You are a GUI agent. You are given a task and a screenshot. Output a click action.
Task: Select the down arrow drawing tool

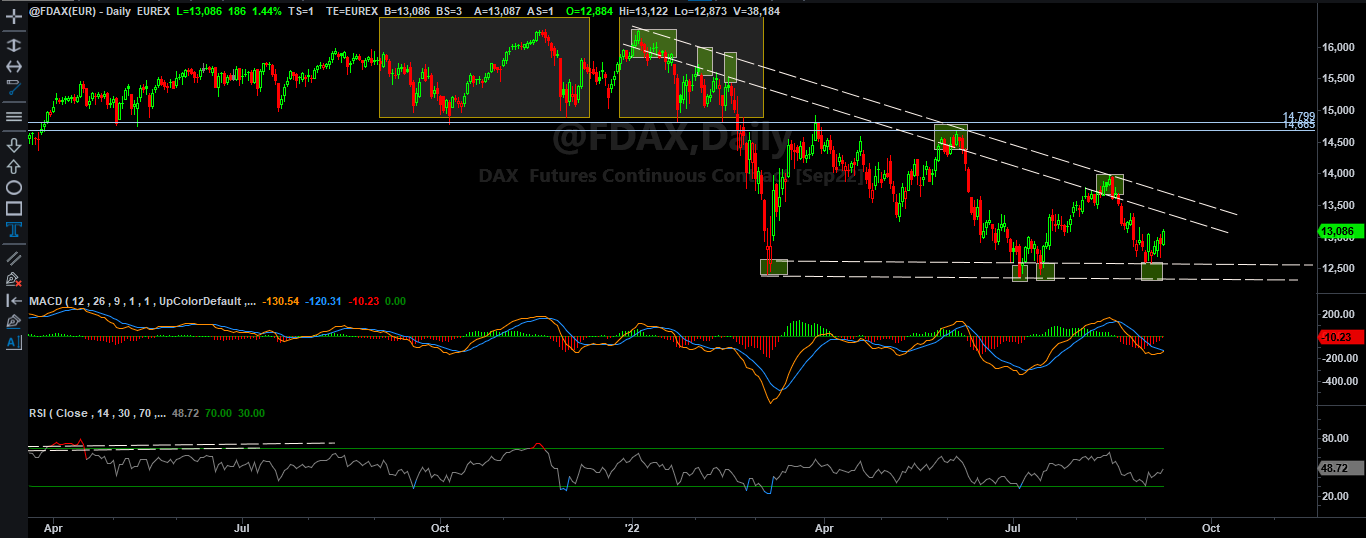(x=14, y=145)
